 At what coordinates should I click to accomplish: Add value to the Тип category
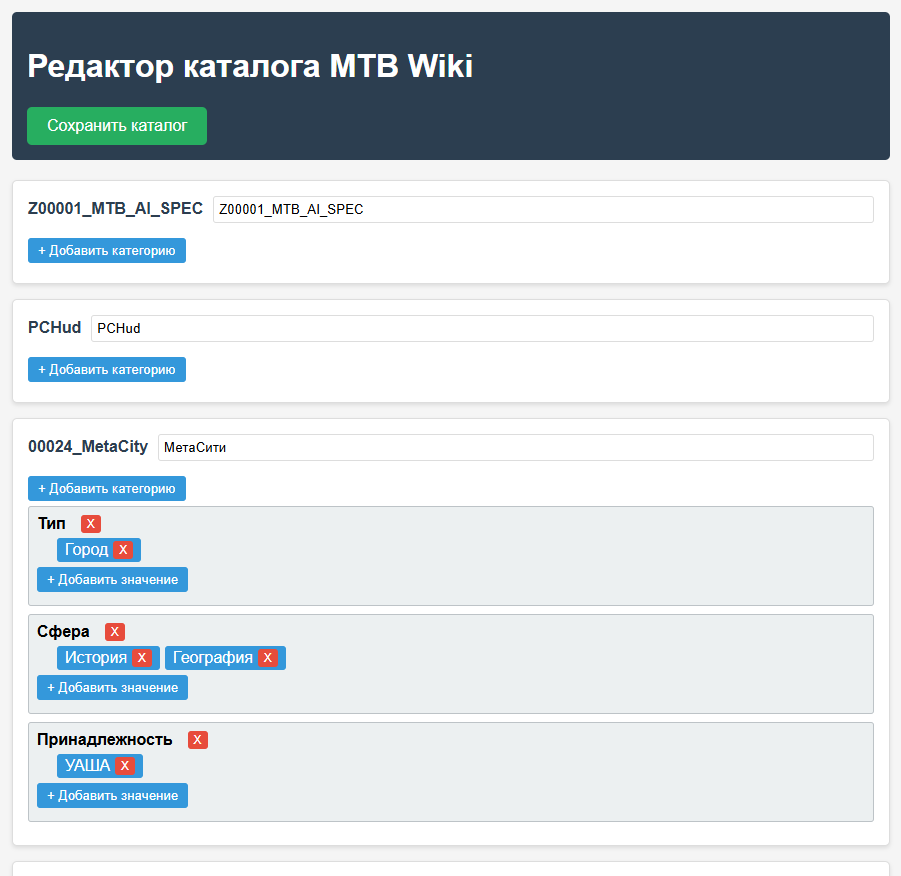tap(113, 579)
